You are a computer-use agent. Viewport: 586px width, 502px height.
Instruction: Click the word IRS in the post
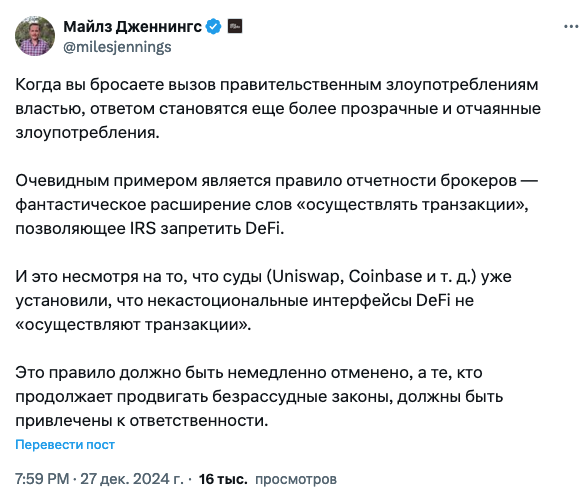pos(143,228)
